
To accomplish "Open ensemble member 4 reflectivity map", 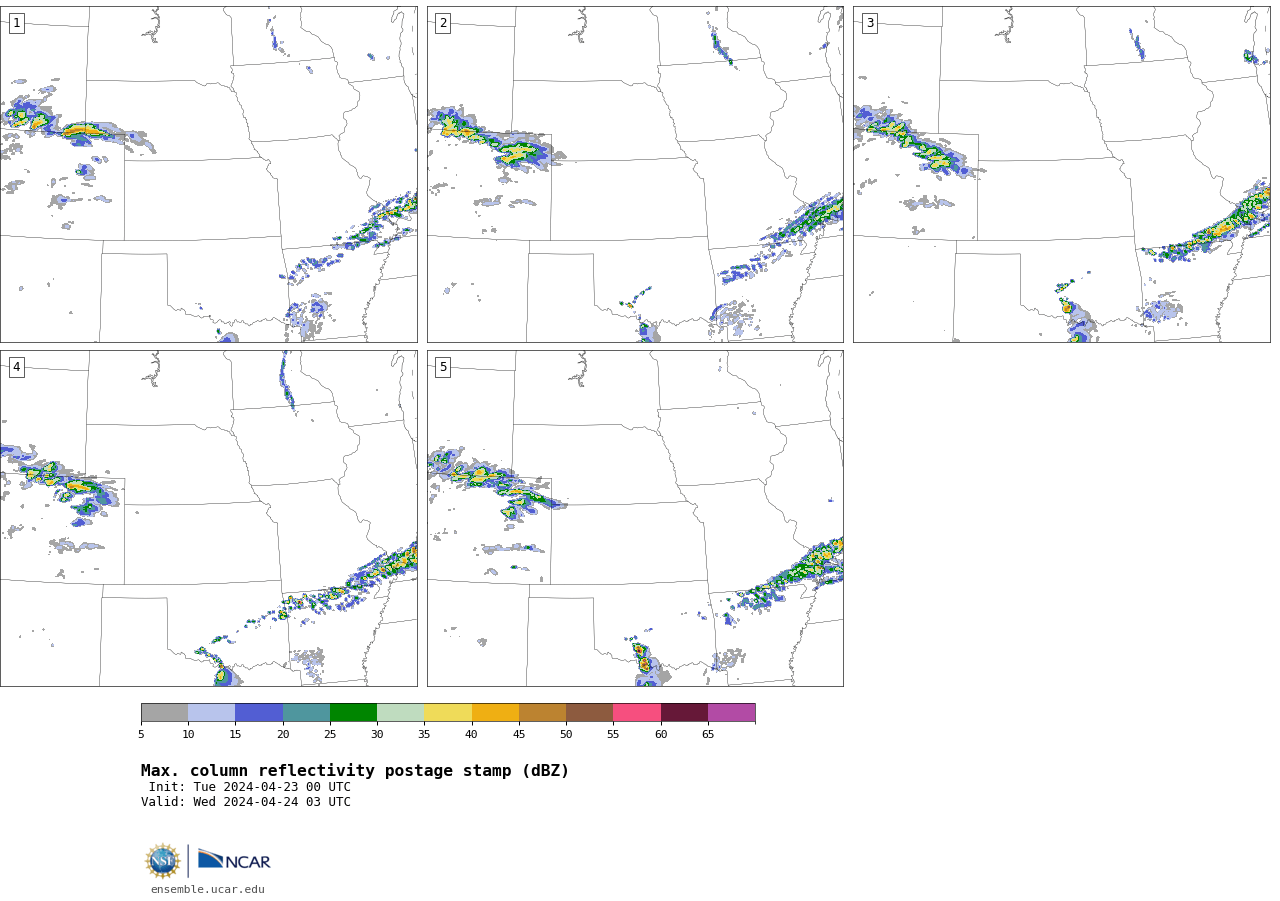I will pos(209,519).
